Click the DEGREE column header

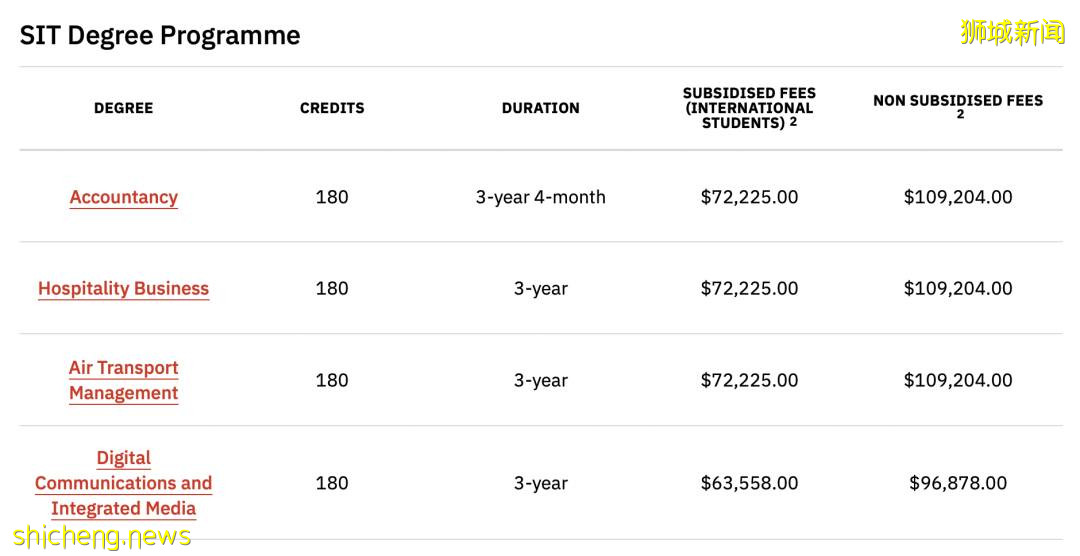click(x=124, y=108)
